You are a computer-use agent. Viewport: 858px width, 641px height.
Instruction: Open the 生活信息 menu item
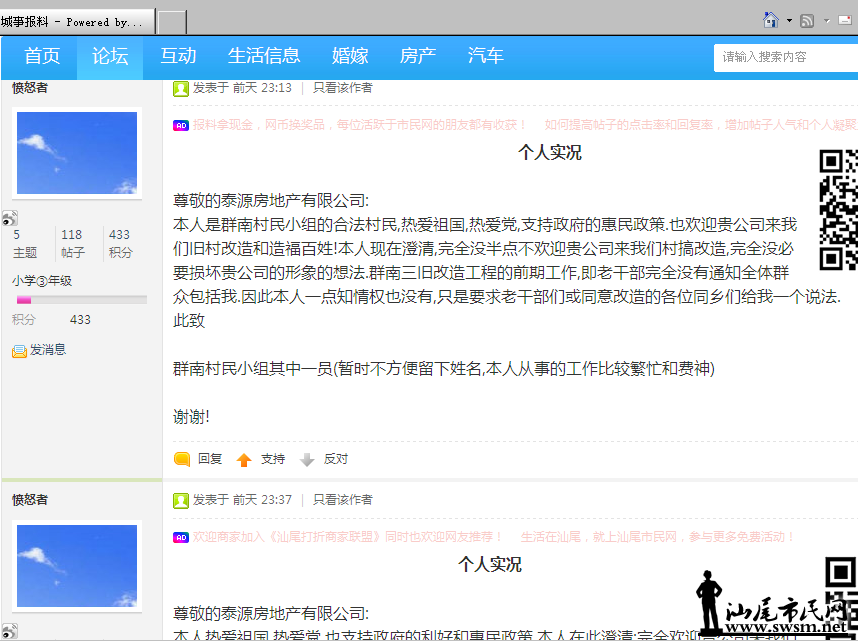pos(264,57)
